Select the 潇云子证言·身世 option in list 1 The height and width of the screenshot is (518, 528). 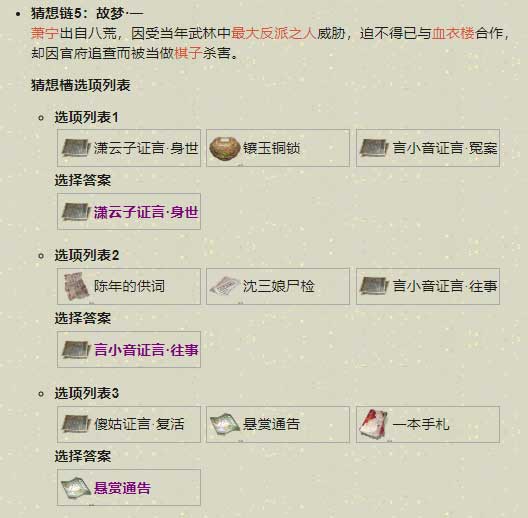129,148
